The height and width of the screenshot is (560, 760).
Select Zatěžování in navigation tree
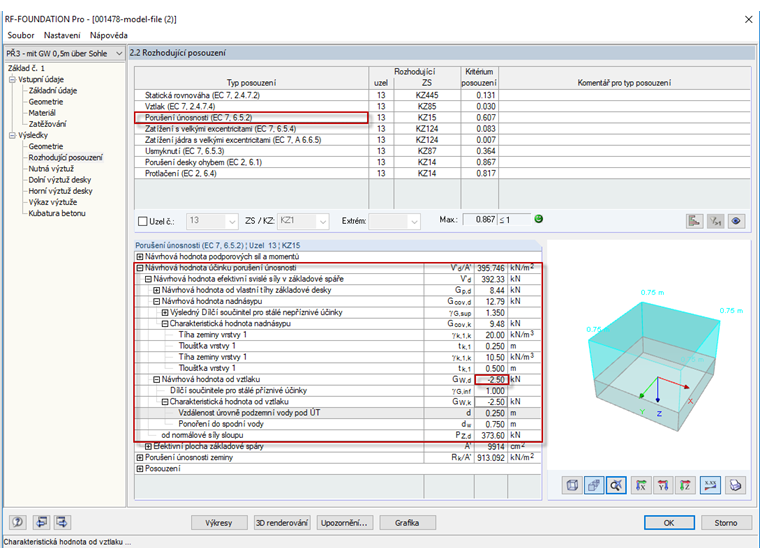pos(47,124)
